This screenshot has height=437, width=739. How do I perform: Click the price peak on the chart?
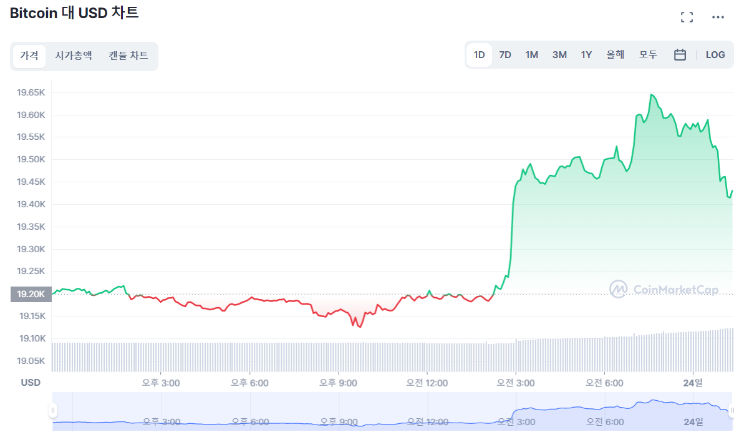pyautogui.click(x=651, y=96)
